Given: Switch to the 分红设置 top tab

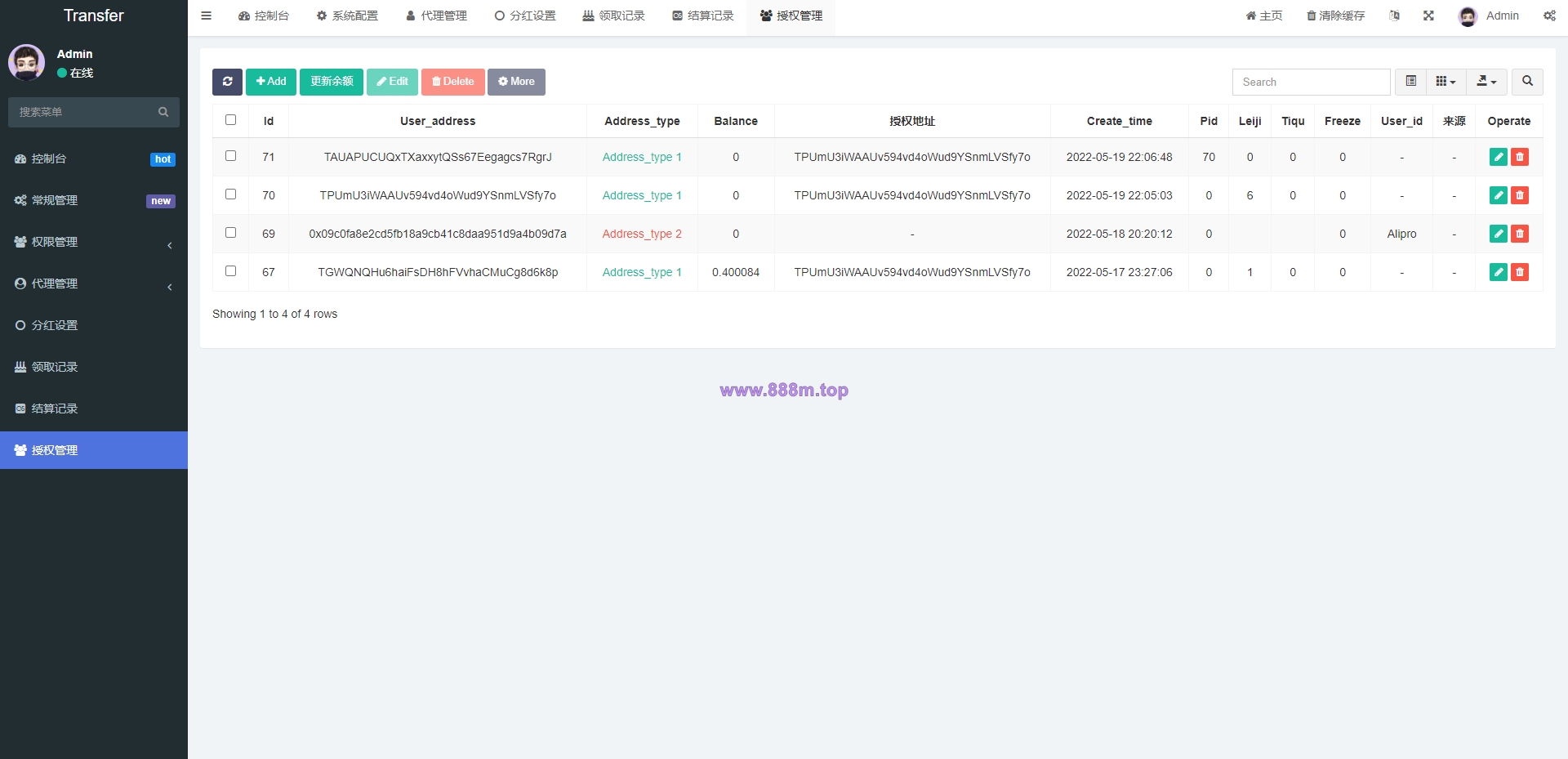Looking at the screenshot, I should (x=524, y=16).
